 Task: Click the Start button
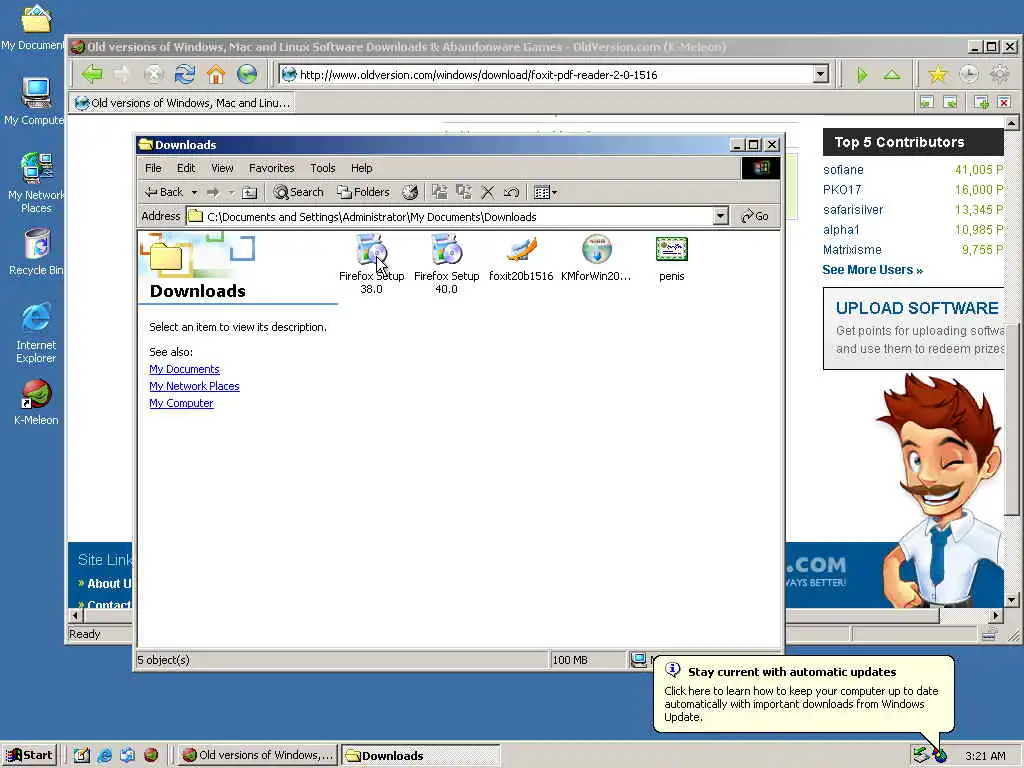[29, 755]
